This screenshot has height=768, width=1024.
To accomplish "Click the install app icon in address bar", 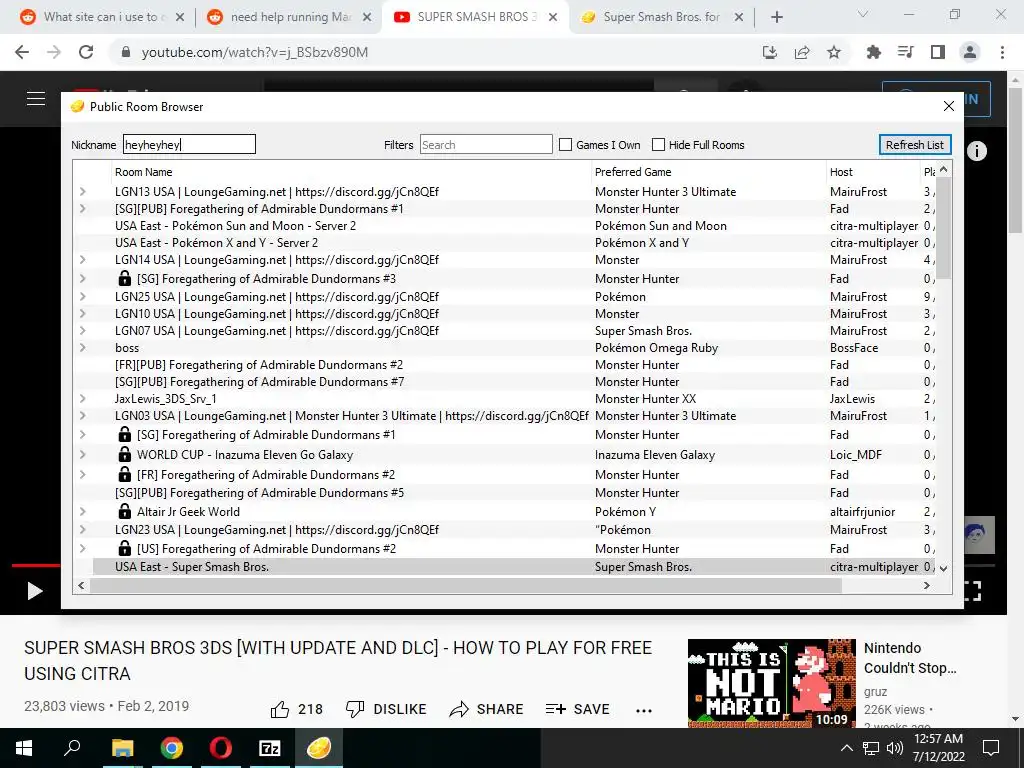I will (x=769, y=52).
